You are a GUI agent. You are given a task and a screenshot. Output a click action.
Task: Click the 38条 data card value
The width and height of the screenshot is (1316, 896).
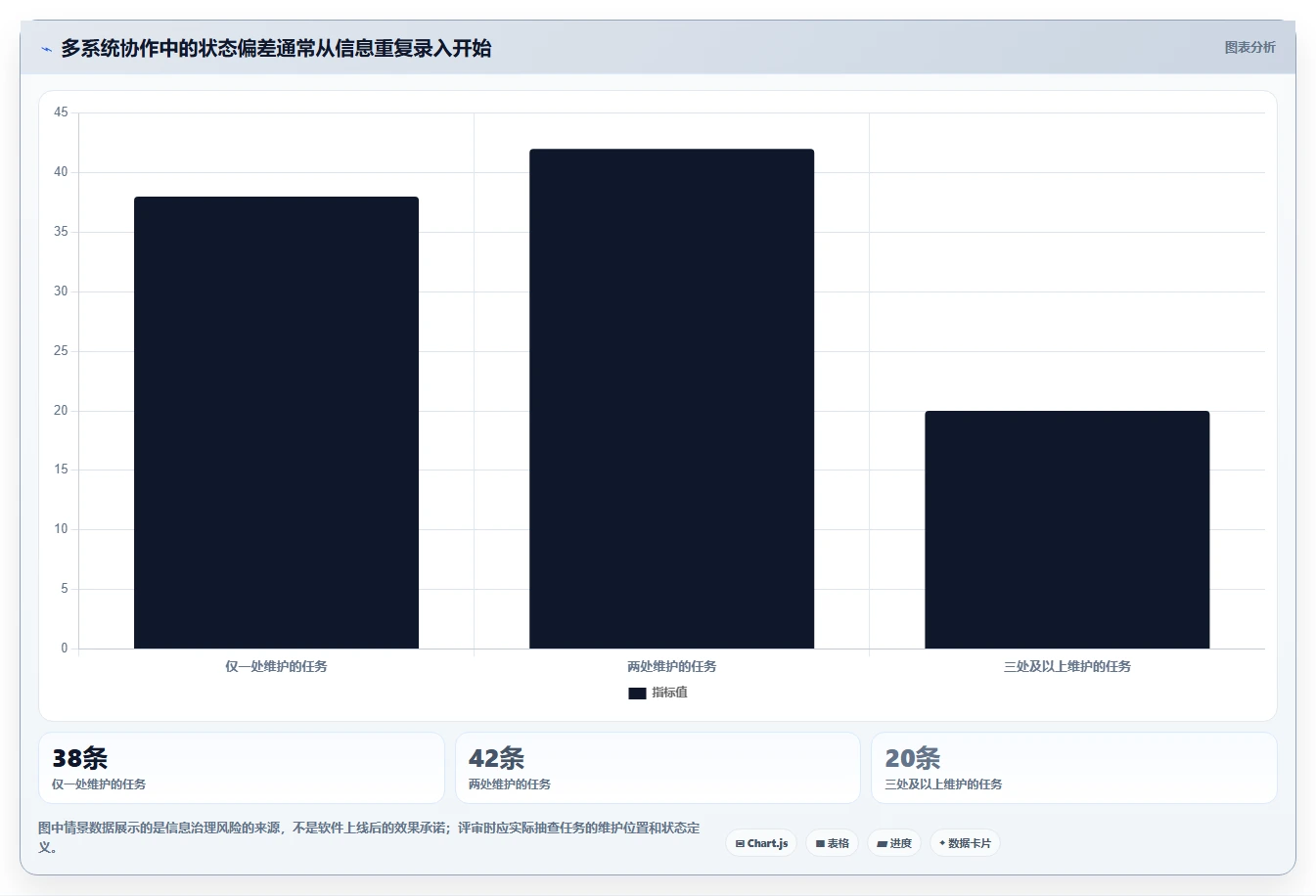tap(79, 758)
